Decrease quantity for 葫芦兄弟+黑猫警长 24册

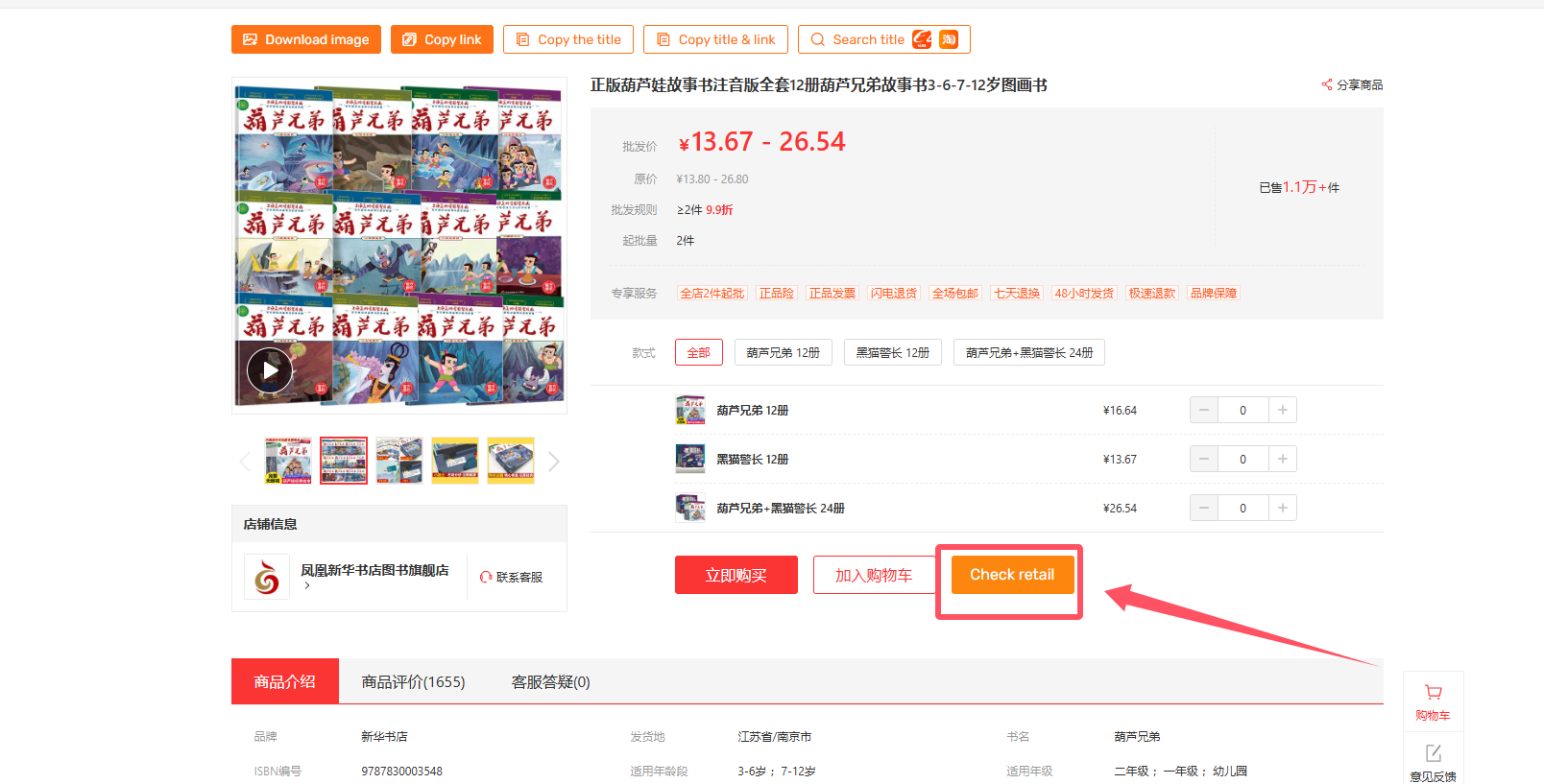[1204, 508]
